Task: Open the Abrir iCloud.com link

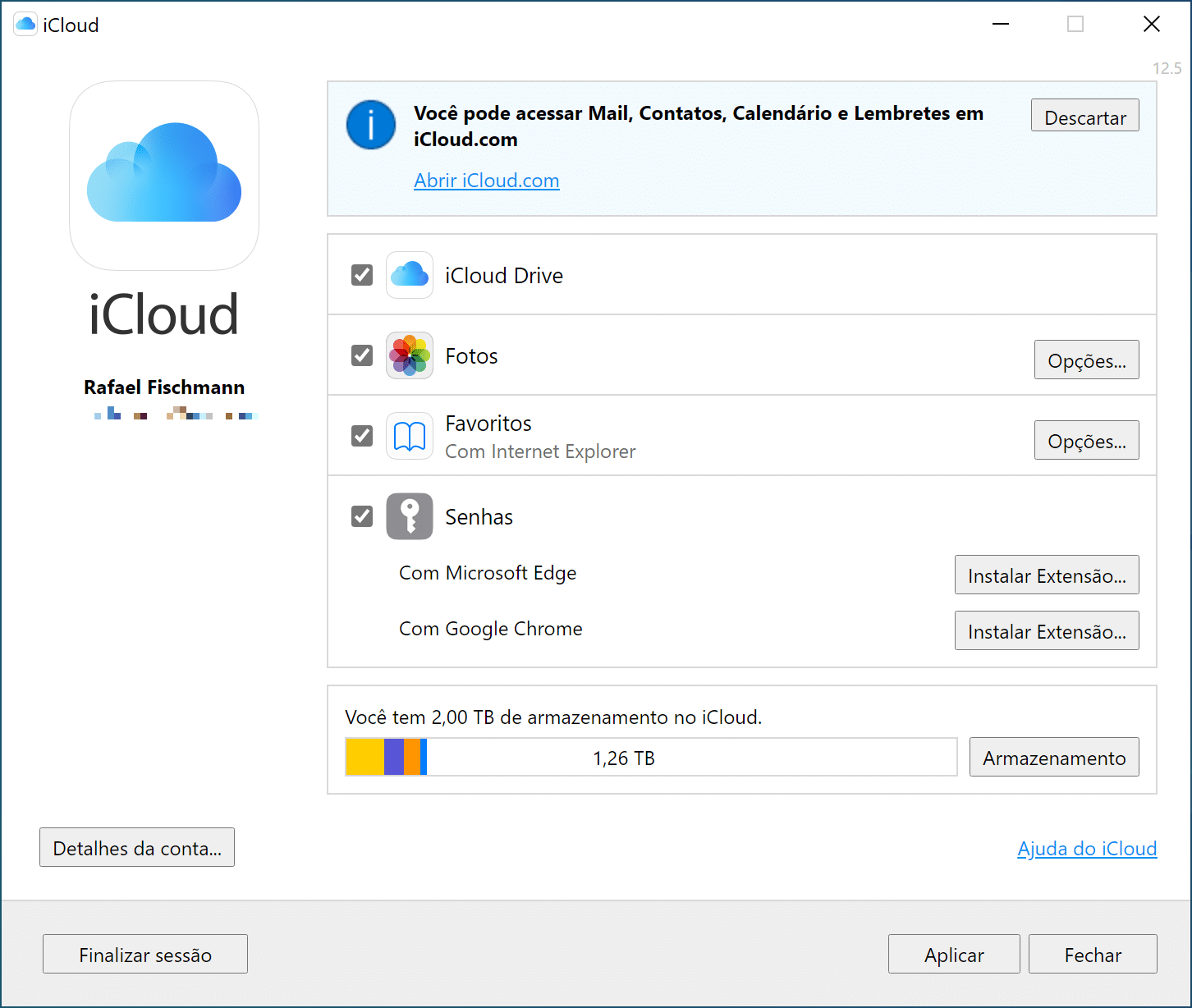Action: pyautogui.click(x=487, y=181)
